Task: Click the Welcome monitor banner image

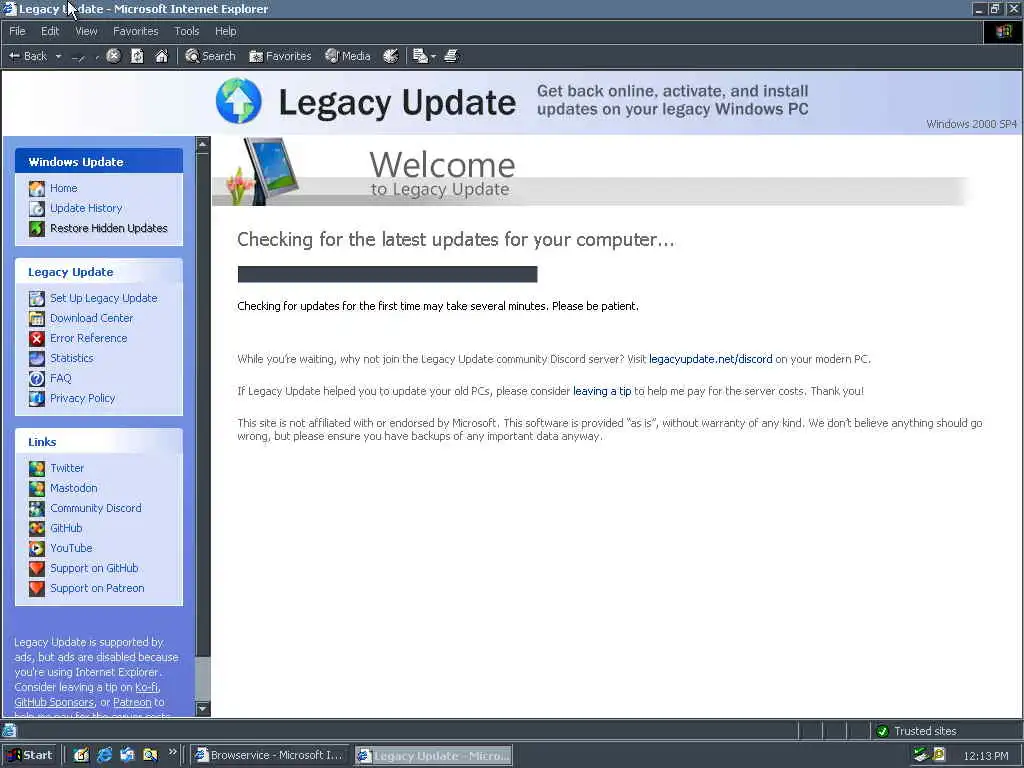Action: click(x=264, y=171)
